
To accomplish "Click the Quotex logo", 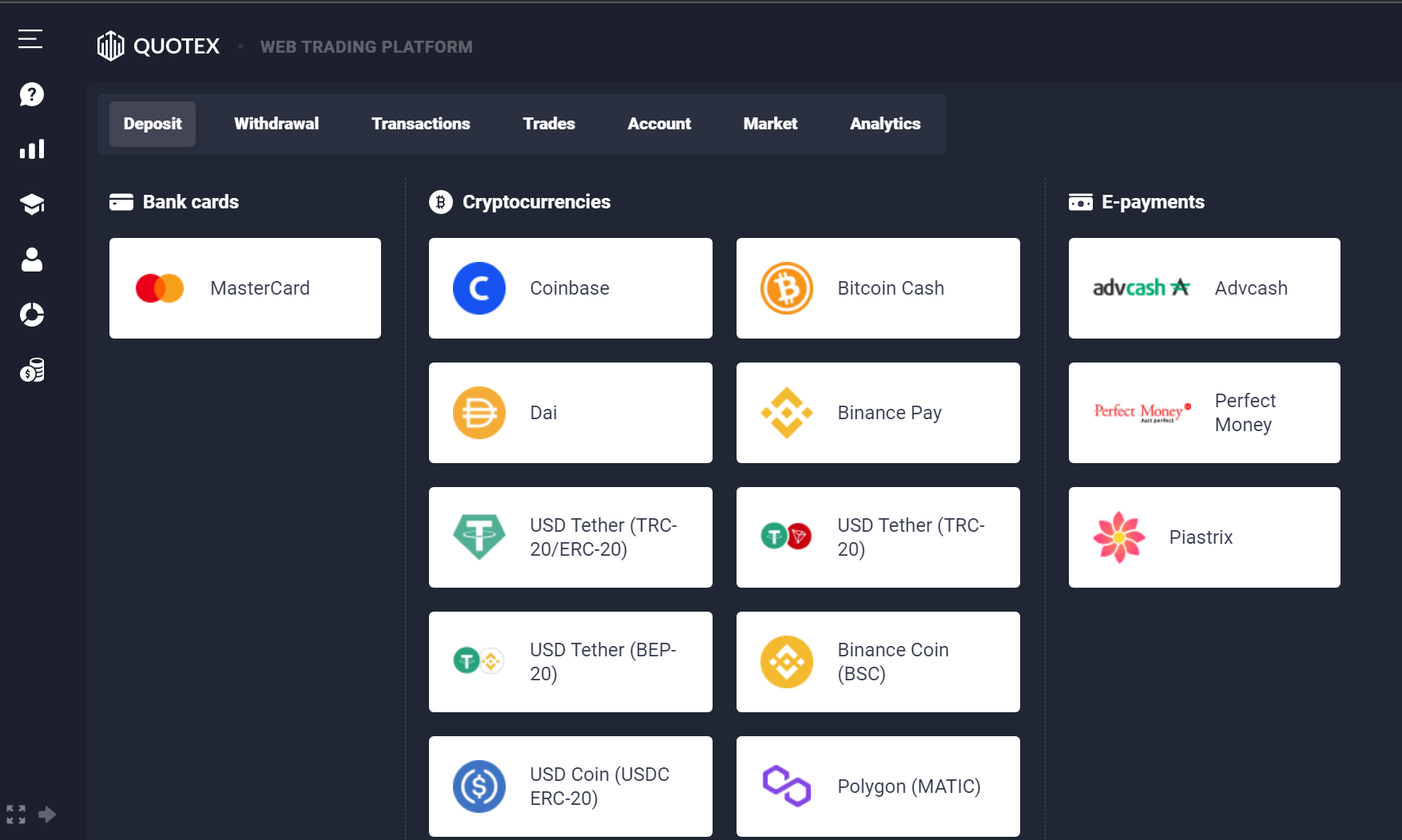I will coord(158,46).
